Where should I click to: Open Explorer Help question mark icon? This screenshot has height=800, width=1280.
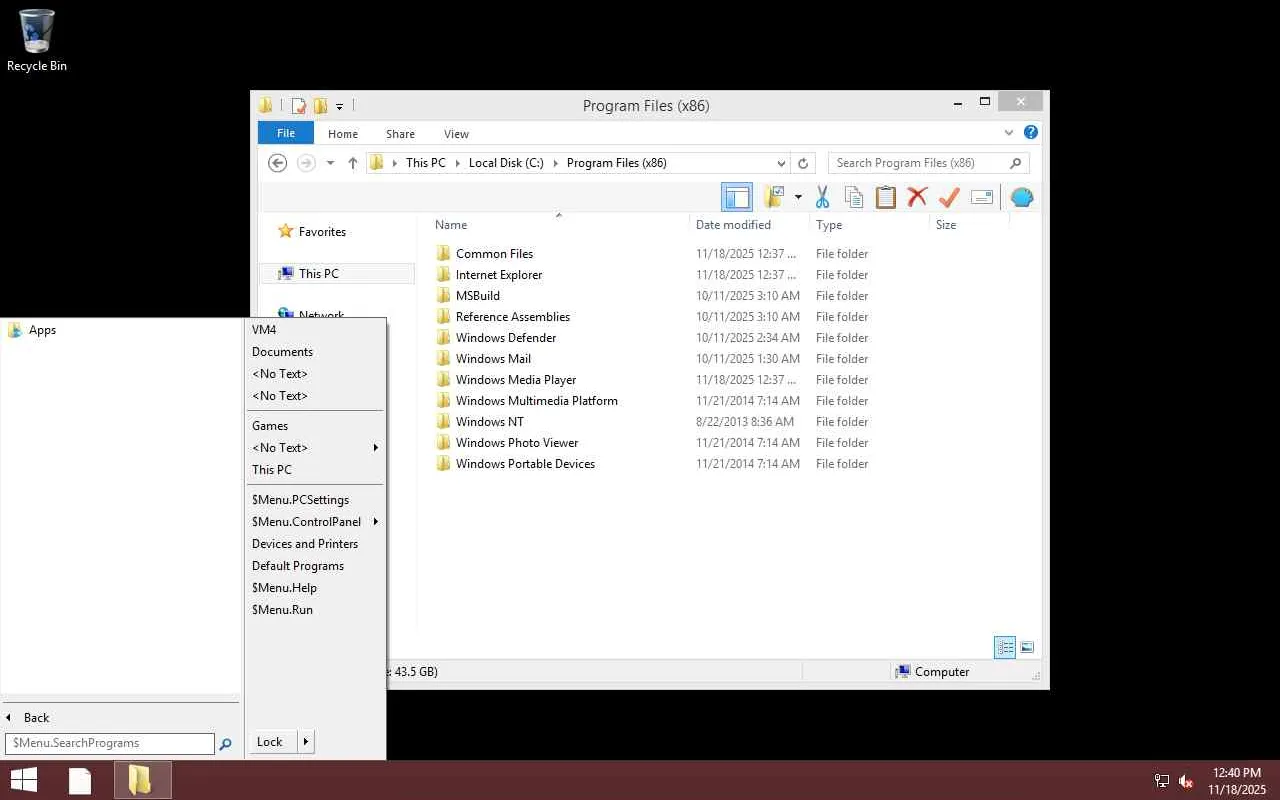coord(1031,132)
